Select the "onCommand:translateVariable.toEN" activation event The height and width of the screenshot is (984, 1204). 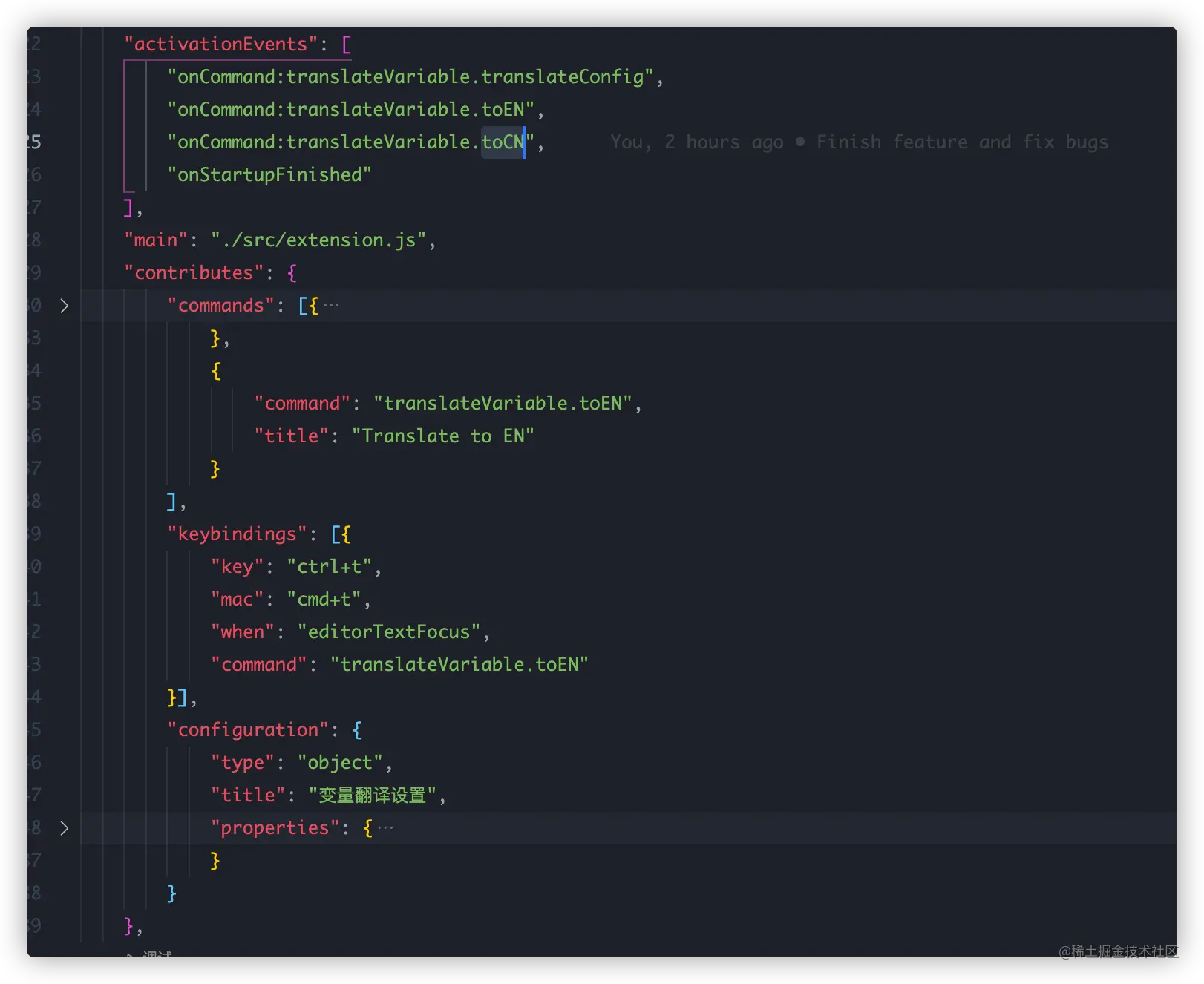click(x=351, y=110)
